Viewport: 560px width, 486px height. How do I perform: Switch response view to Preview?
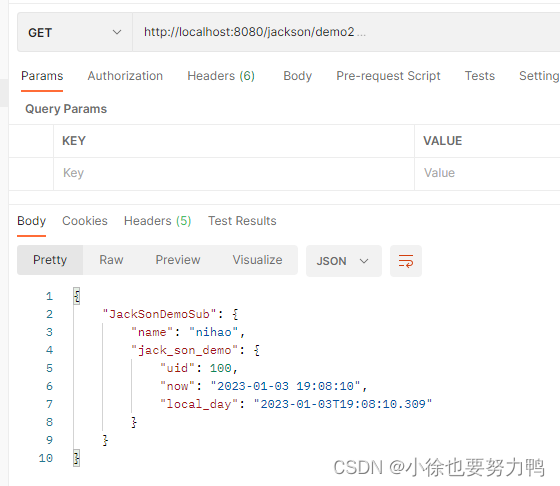click(x=178, y=260)
